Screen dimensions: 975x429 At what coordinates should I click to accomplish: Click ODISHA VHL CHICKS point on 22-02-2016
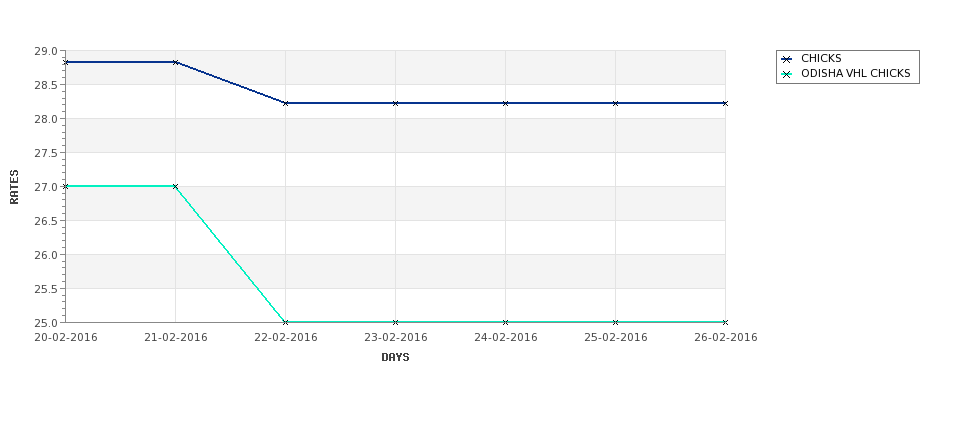pyautogui.click(x=285, y=322)
